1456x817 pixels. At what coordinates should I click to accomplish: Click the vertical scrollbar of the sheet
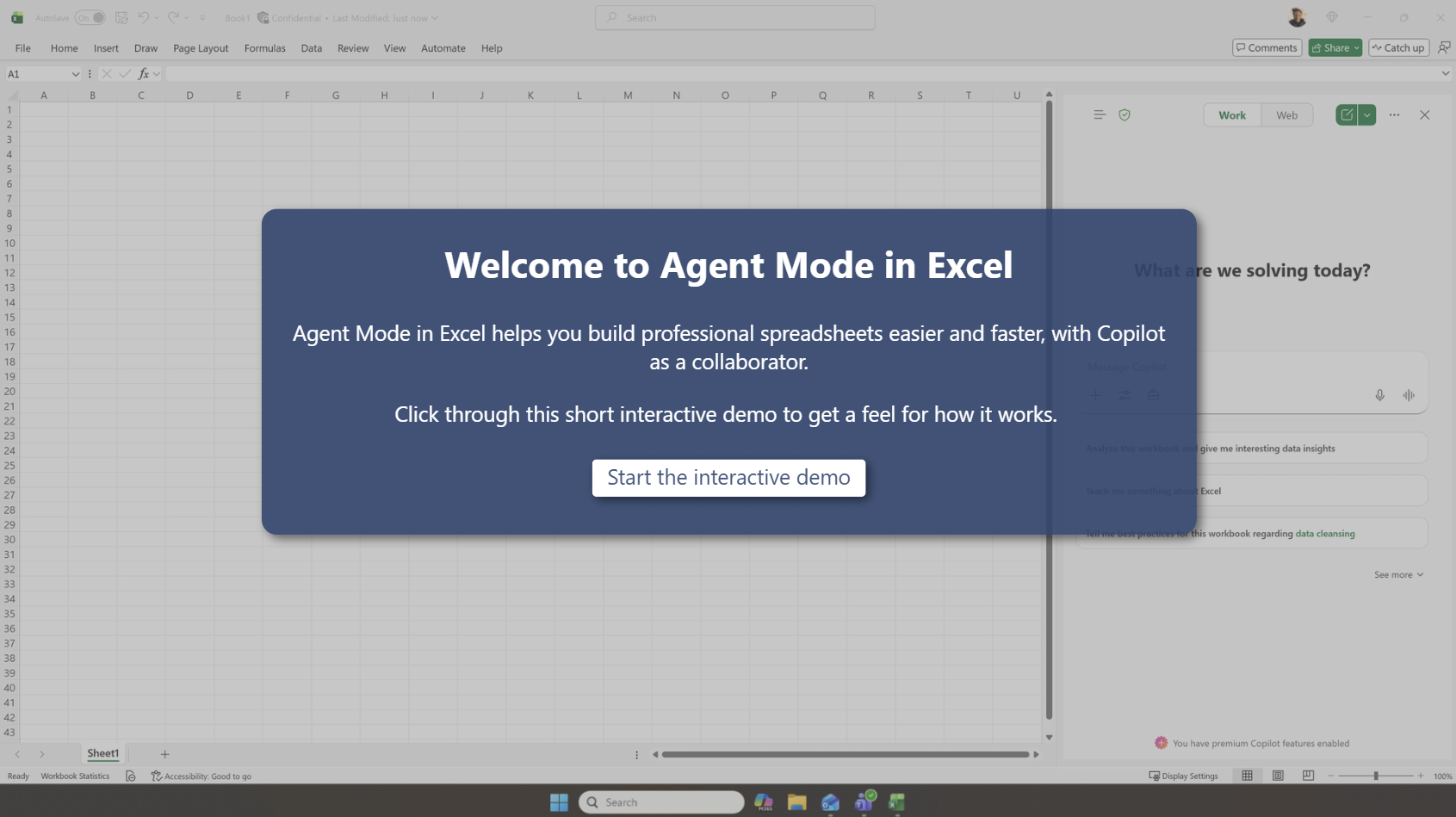(1049, 410)
